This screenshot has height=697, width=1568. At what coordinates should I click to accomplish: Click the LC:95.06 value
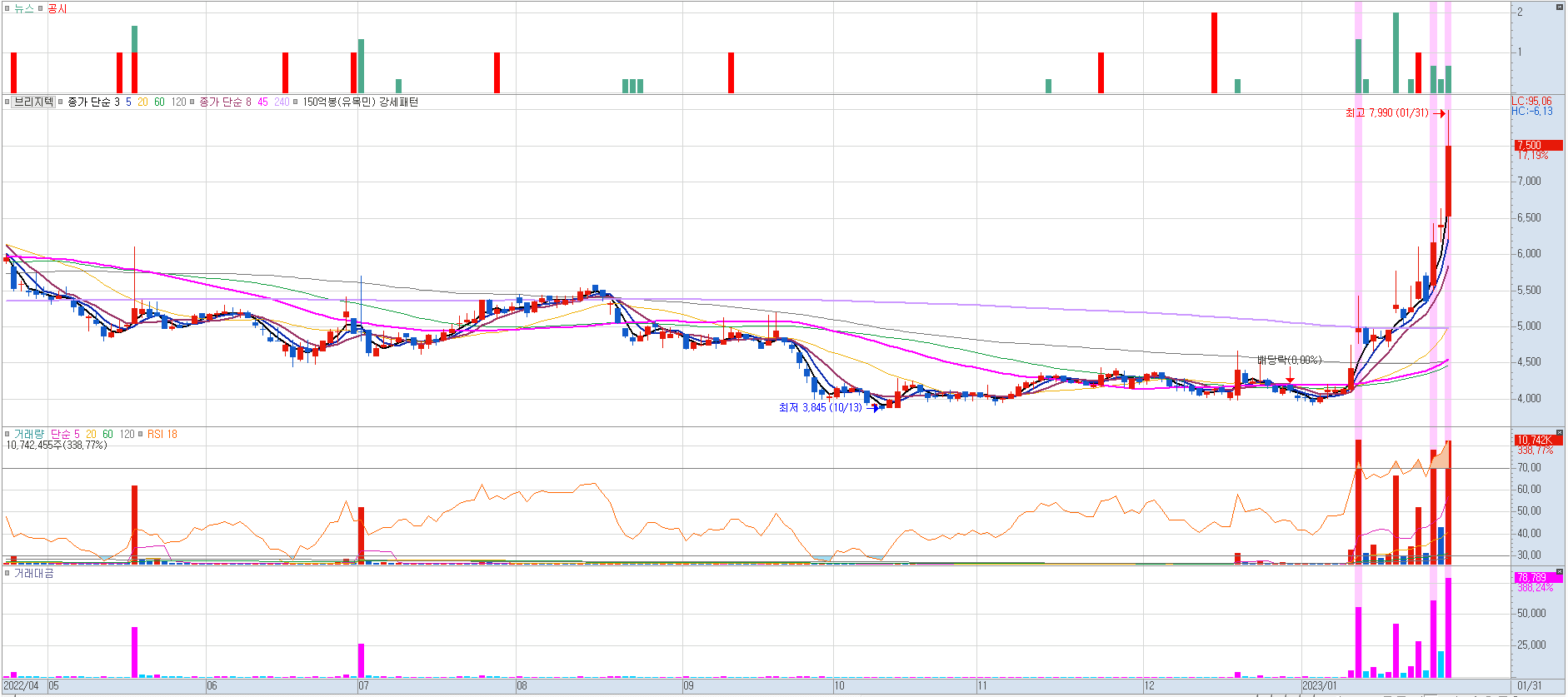(1533, 101)
